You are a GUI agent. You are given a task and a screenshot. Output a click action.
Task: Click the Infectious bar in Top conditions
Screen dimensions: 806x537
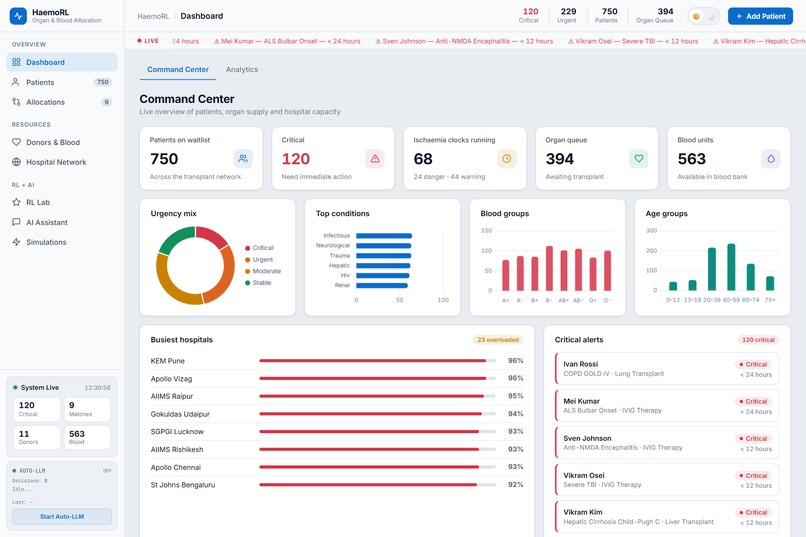(384, 236)
